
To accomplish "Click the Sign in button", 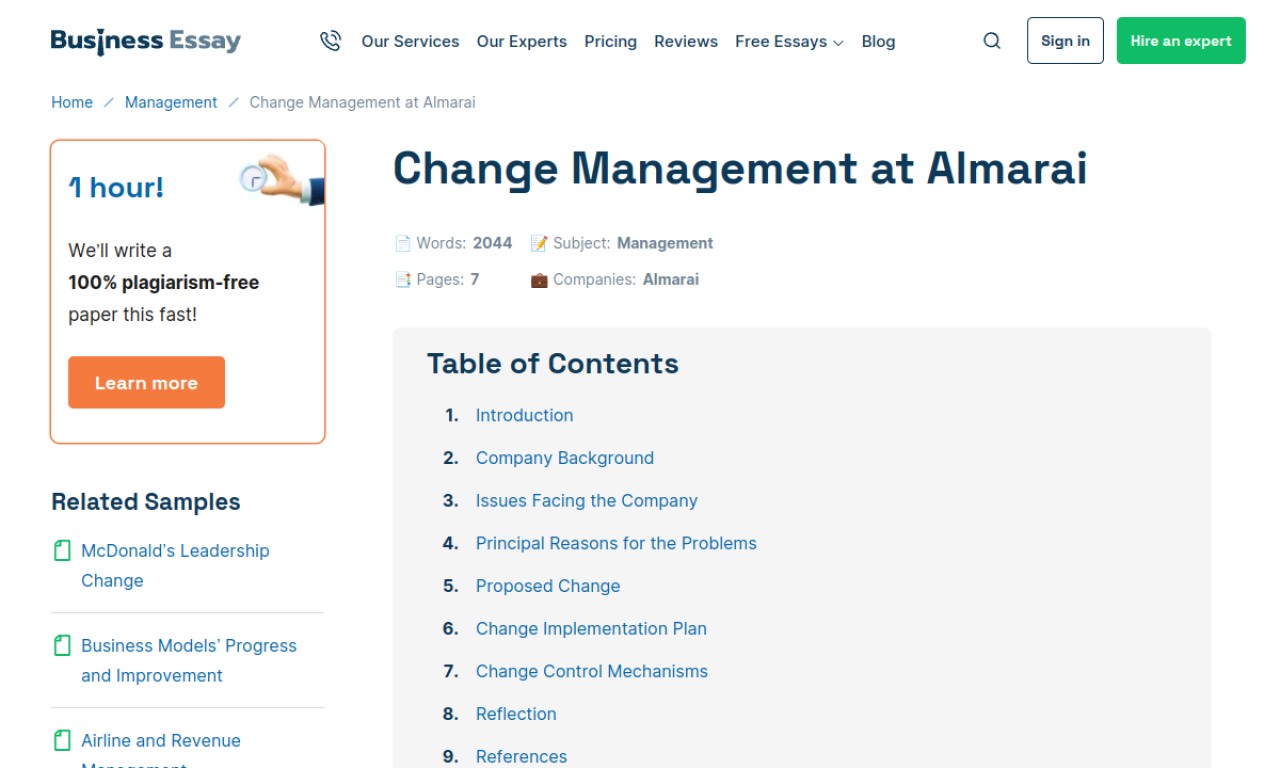I will click(1065, 41).
